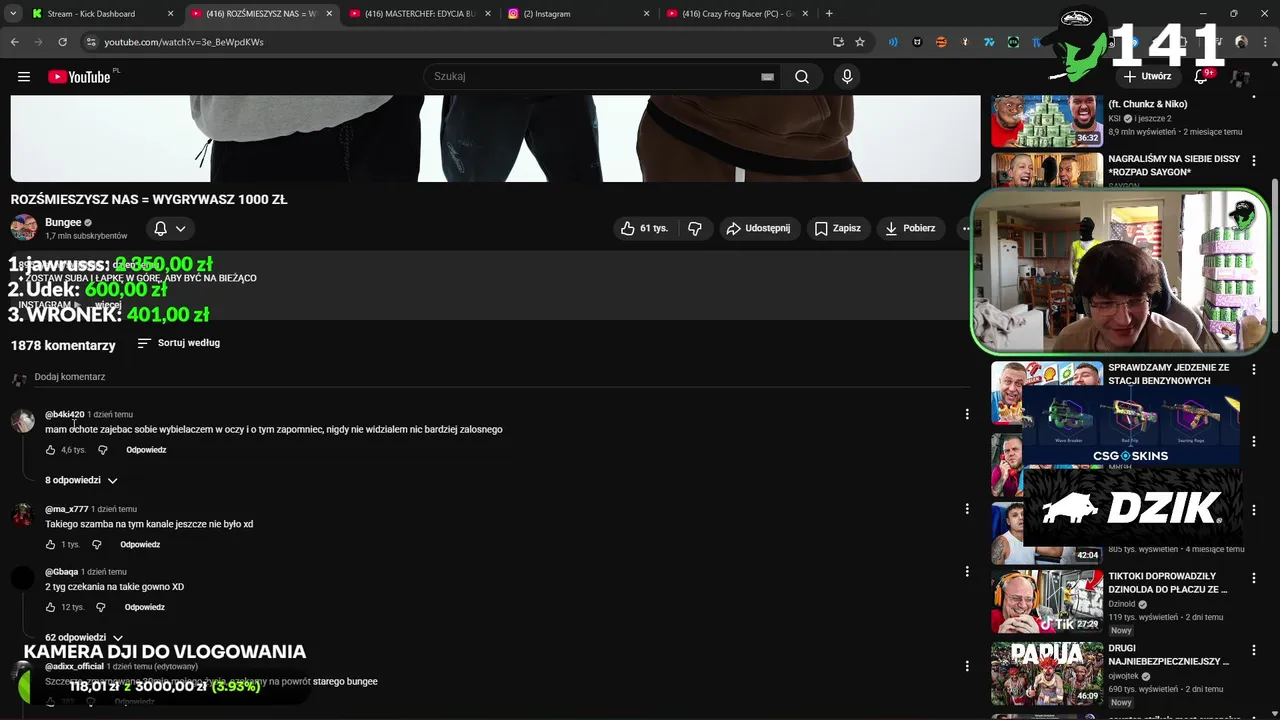Screen dimensions: 1280x720
Task: Open notification settings dropdown for Bungee
Action: pyautogui.click(x=169, y=228)
